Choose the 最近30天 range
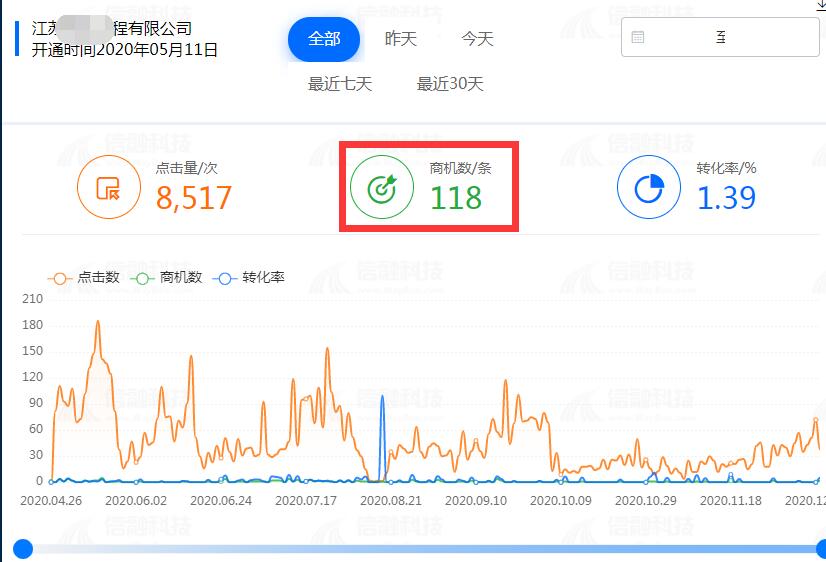The image size is (826, 562). click(450, 84)
